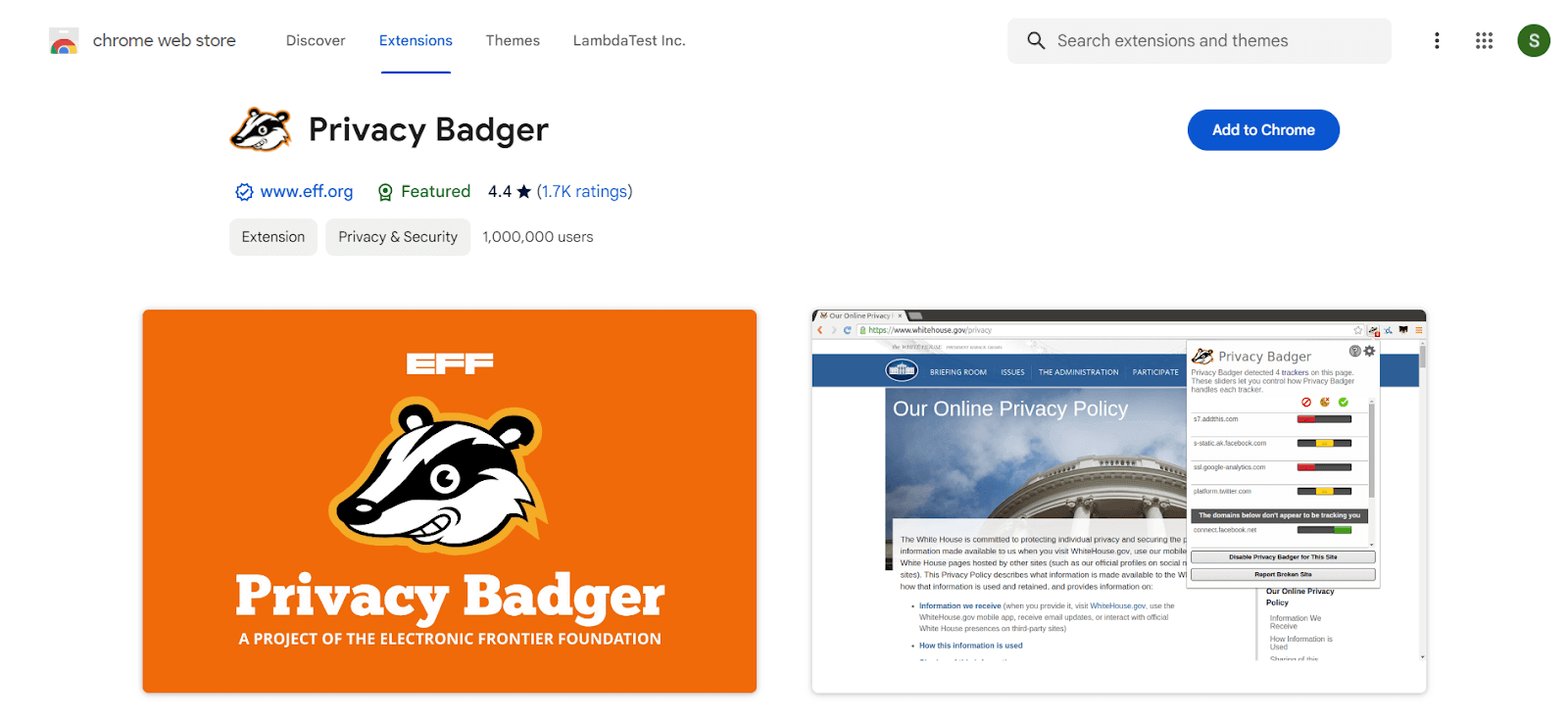Open the orange Privacy Badger promo image

[x=450, y=502]
